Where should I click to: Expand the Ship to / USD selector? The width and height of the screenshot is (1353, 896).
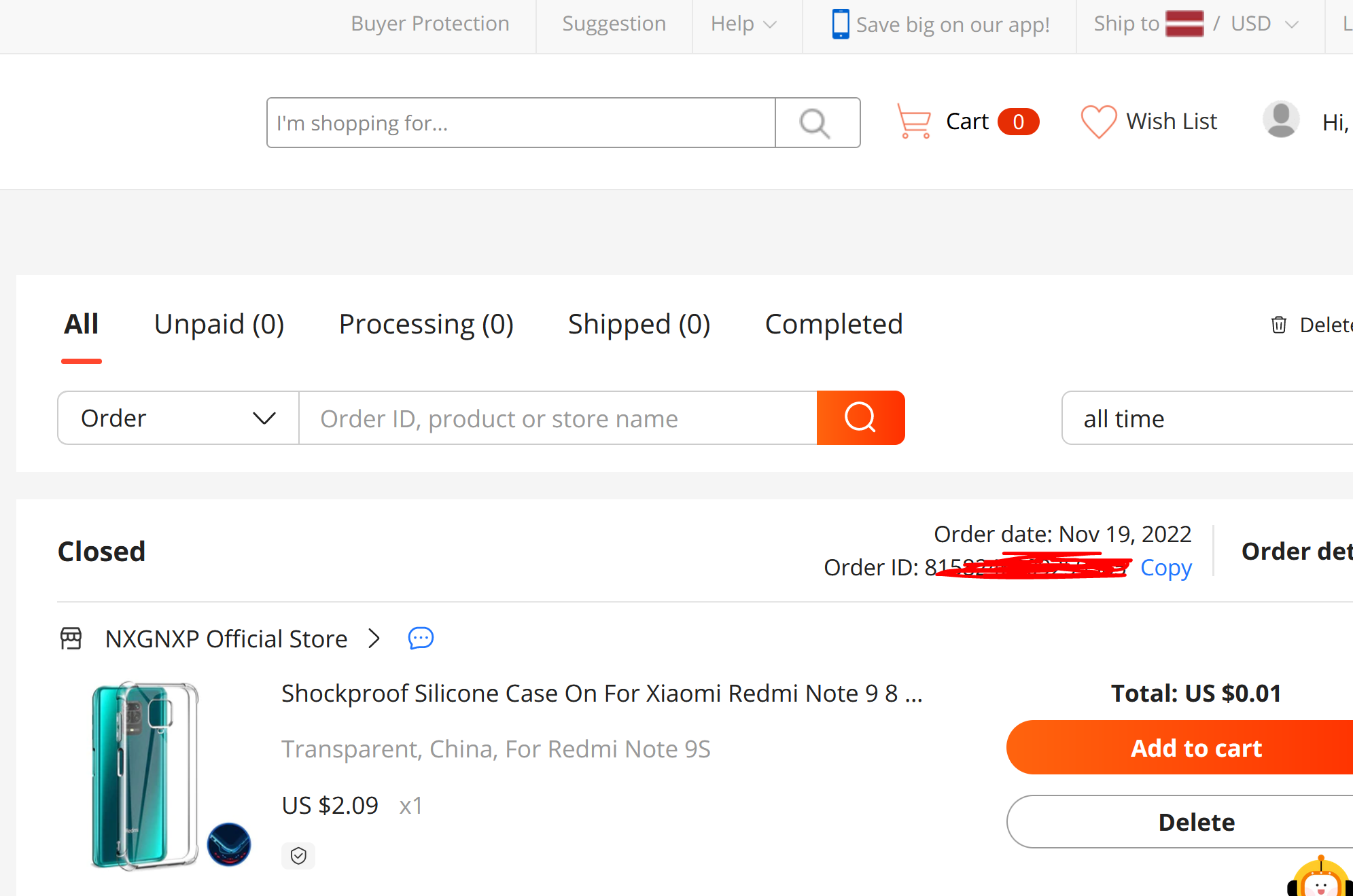point(1197,24)
